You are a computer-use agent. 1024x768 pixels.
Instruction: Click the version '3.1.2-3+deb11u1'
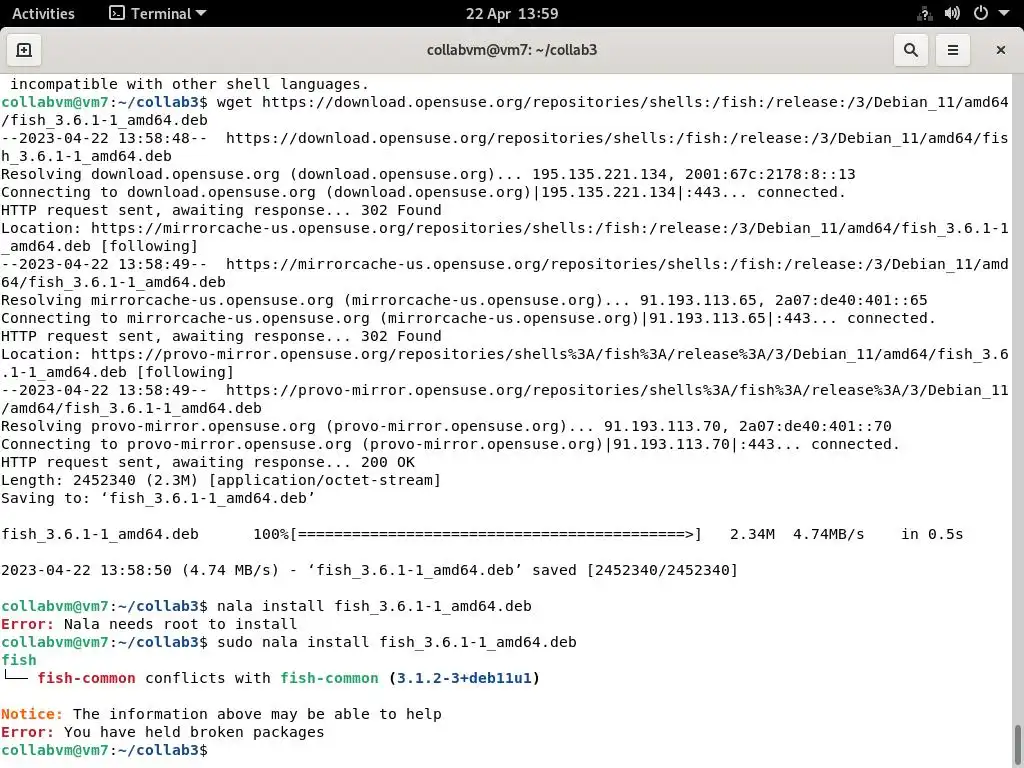pos(464,678)
